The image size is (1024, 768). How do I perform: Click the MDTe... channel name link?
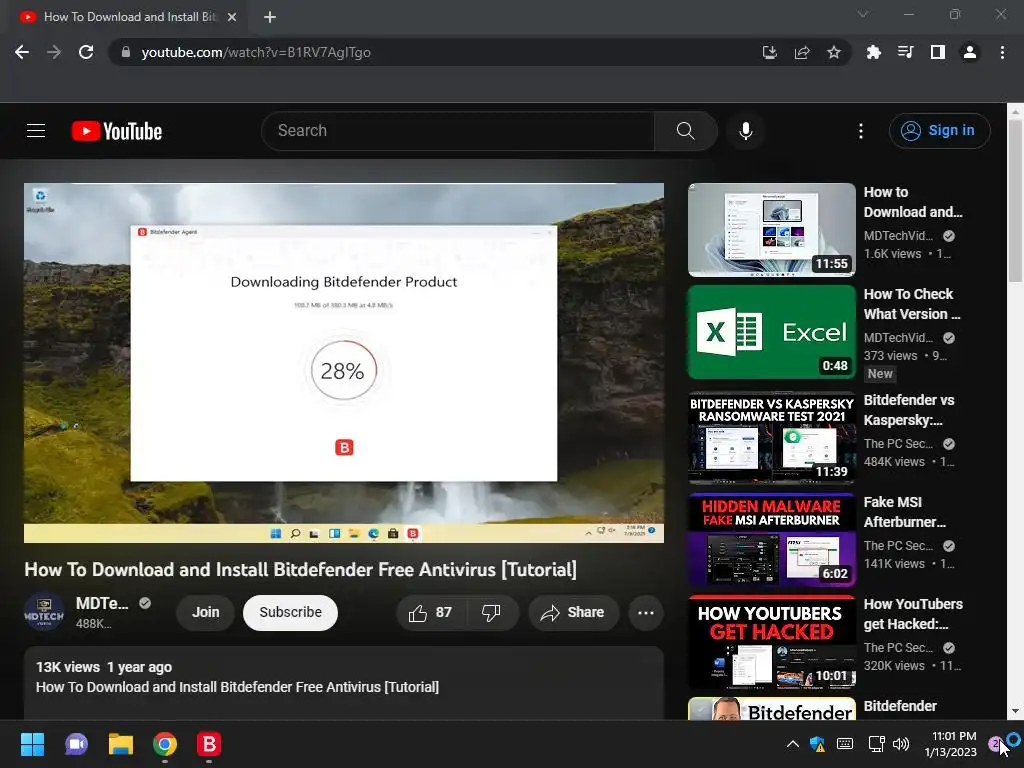point(102,603)
